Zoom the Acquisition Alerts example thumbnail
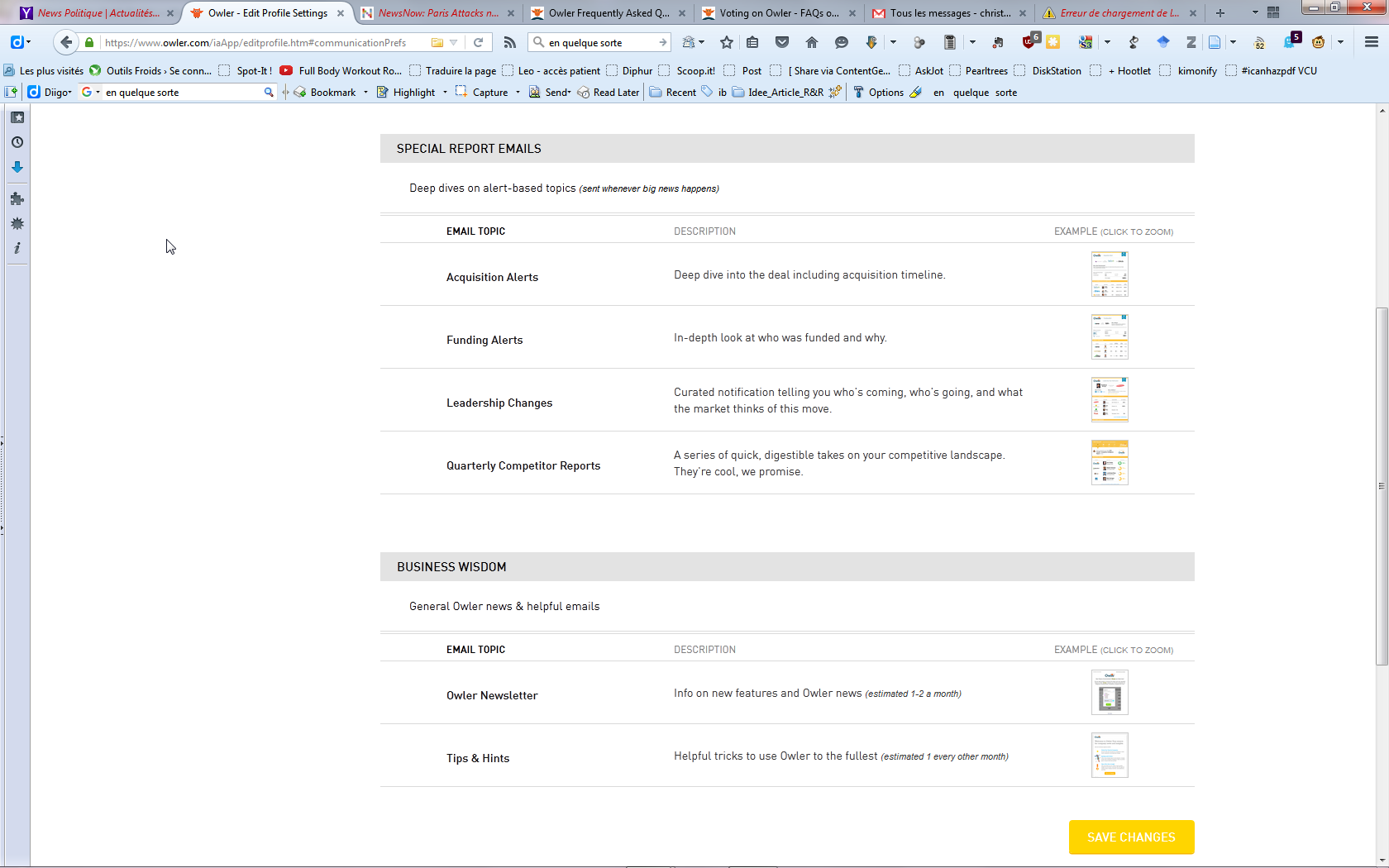 1110,274
